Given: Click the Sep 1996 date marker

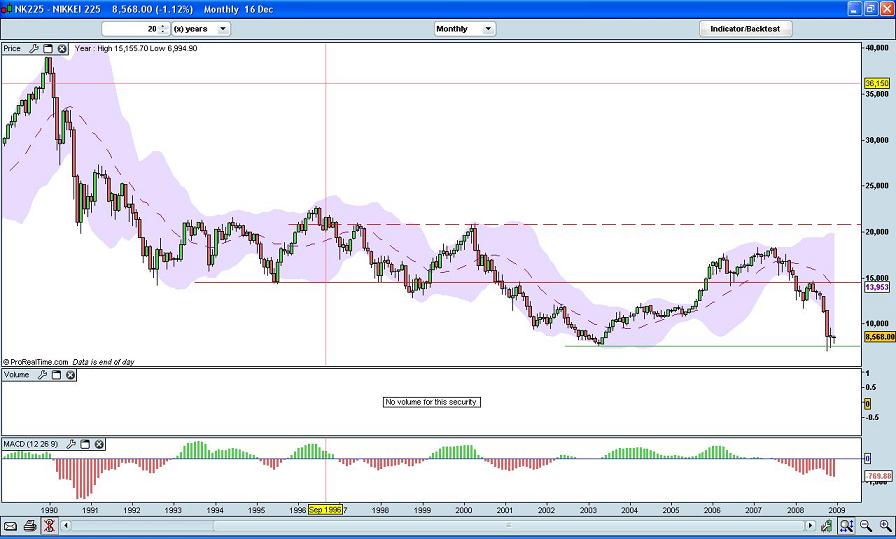Looking at the screenshot, I should point(325,509).
